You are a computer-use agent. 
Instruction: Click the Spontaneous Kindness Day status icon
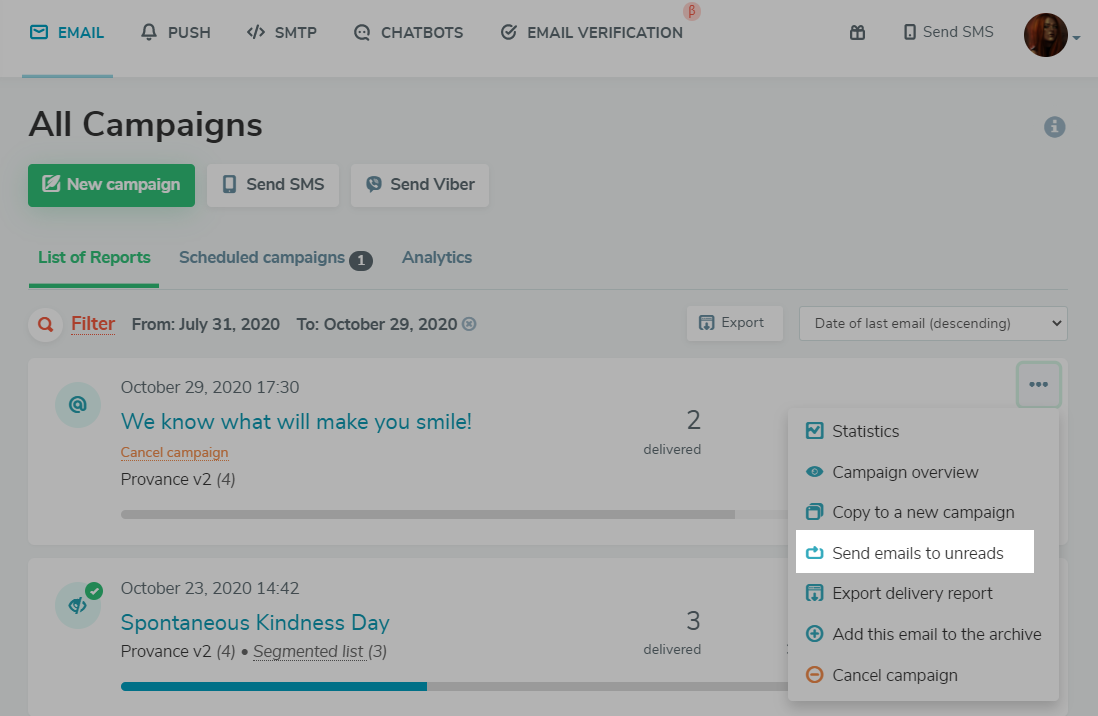78,605
